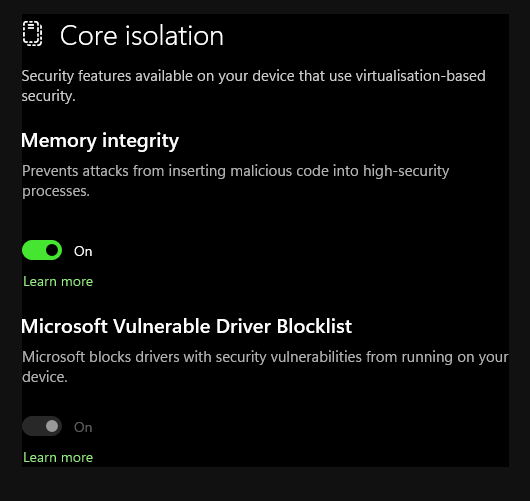This screenshot has height=501, width=530.
Task: Click the Microsoft Vulnerable Driver Blocklist heading
Action: pos(186,327)
